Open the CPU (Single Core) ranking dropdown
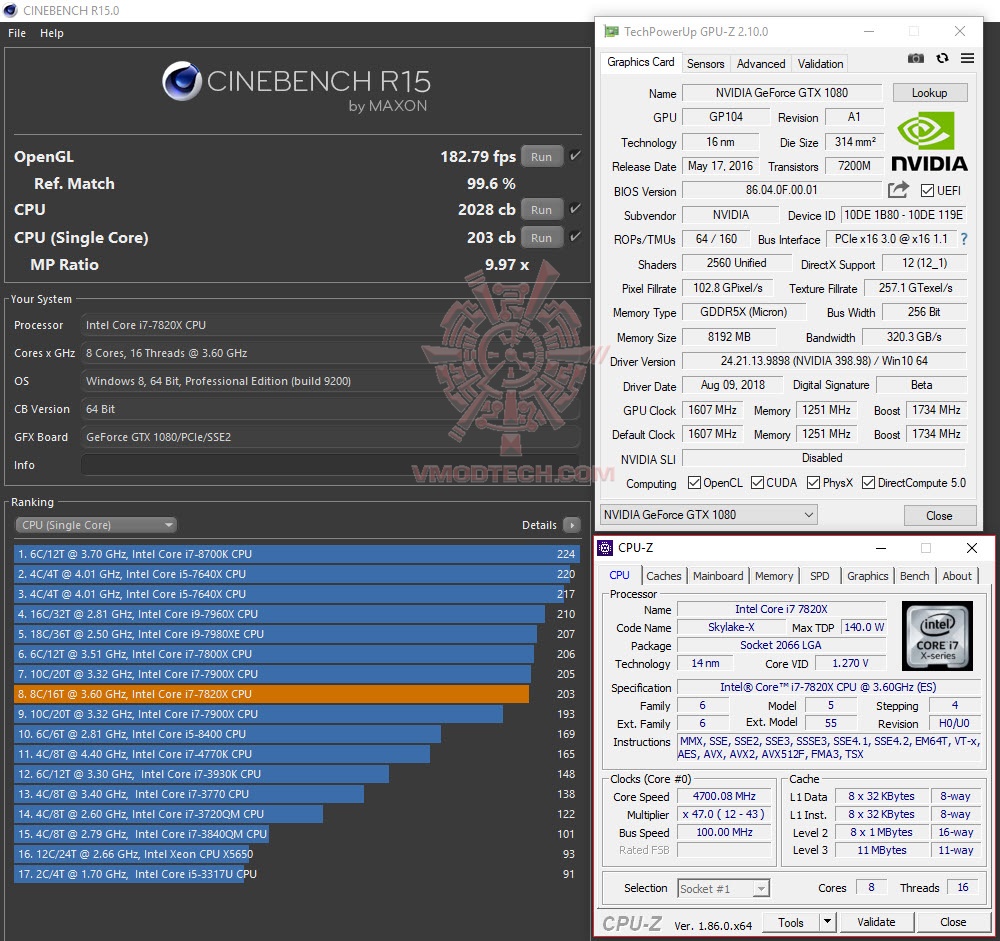 coord(96,524)
